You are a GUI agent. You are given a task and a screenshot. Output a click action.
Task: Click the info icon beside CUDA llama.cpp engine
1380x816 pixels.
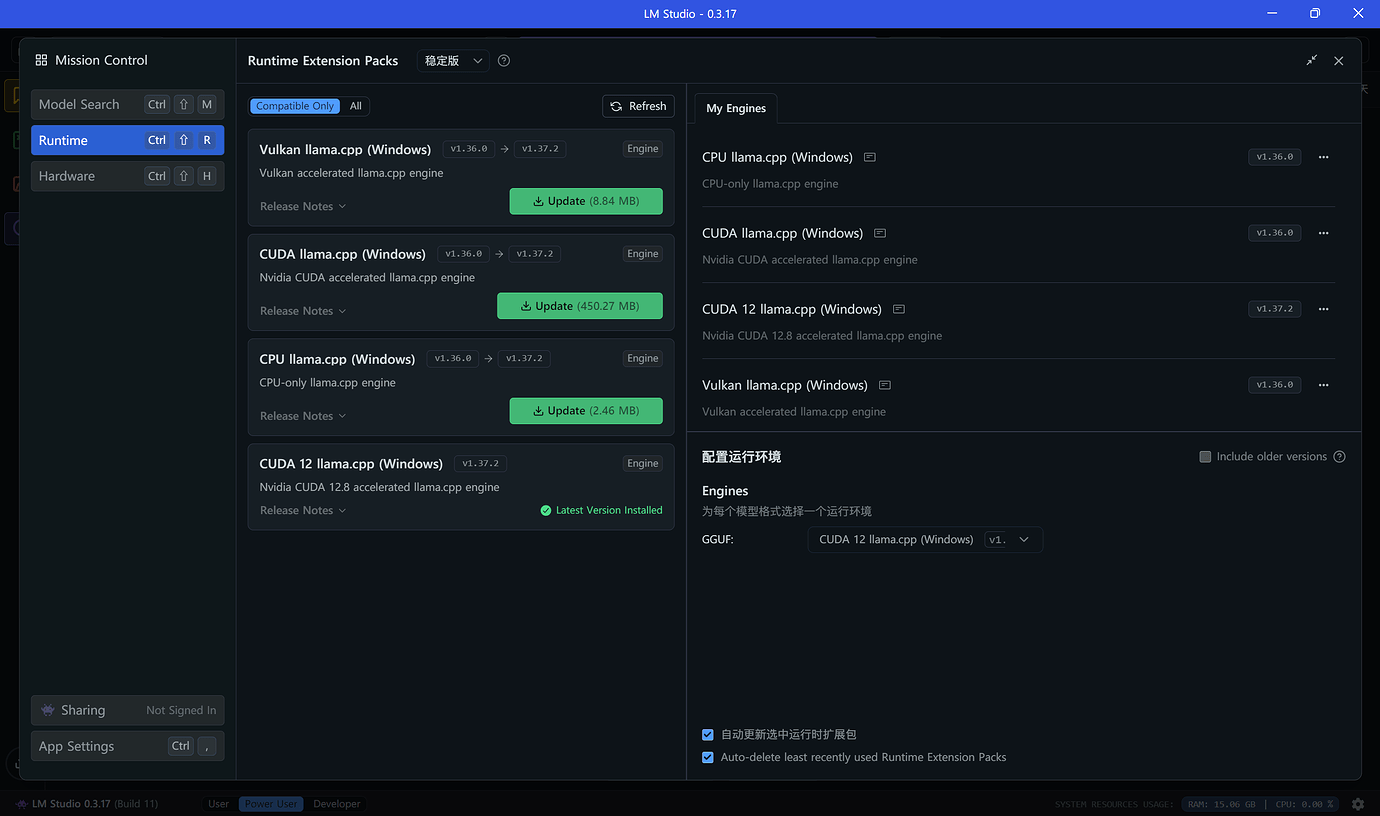click(880, 233)
